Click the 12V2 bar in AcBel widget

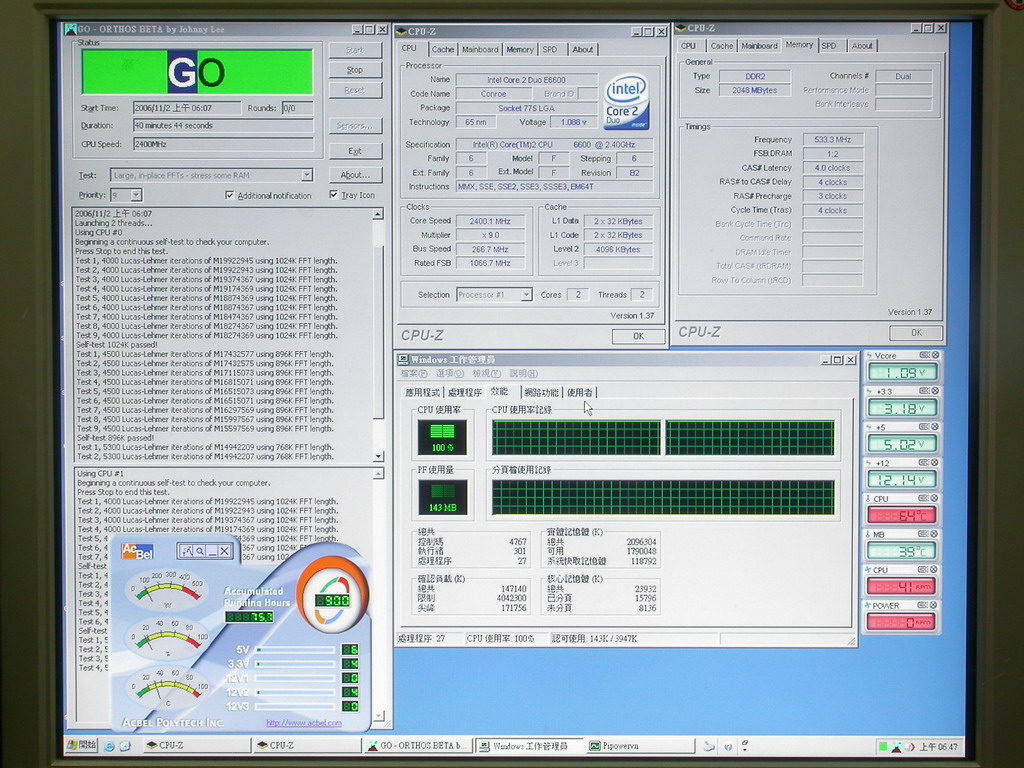[x=296, y=692]
